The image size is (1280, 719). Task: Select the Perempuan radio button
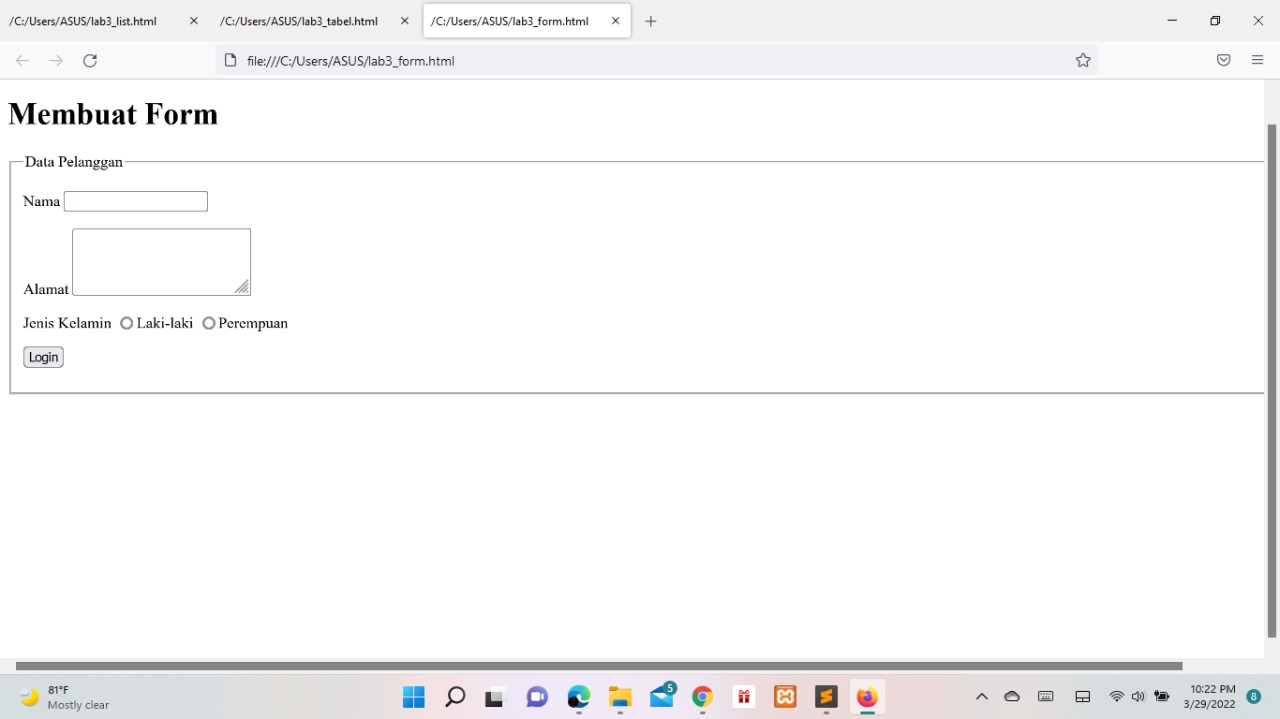pyautogui.click(x=209, y=323)
